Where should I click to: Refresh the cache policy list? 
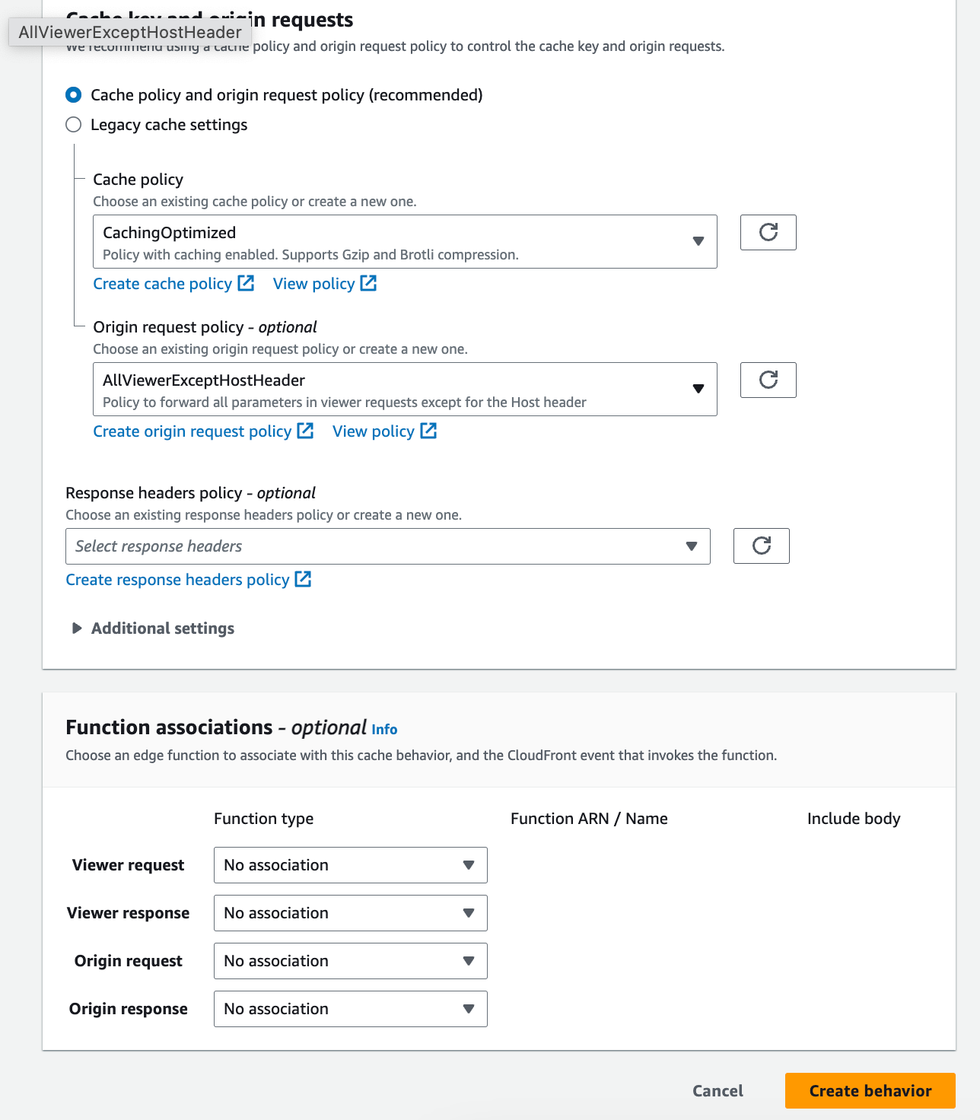pos(768,232)
